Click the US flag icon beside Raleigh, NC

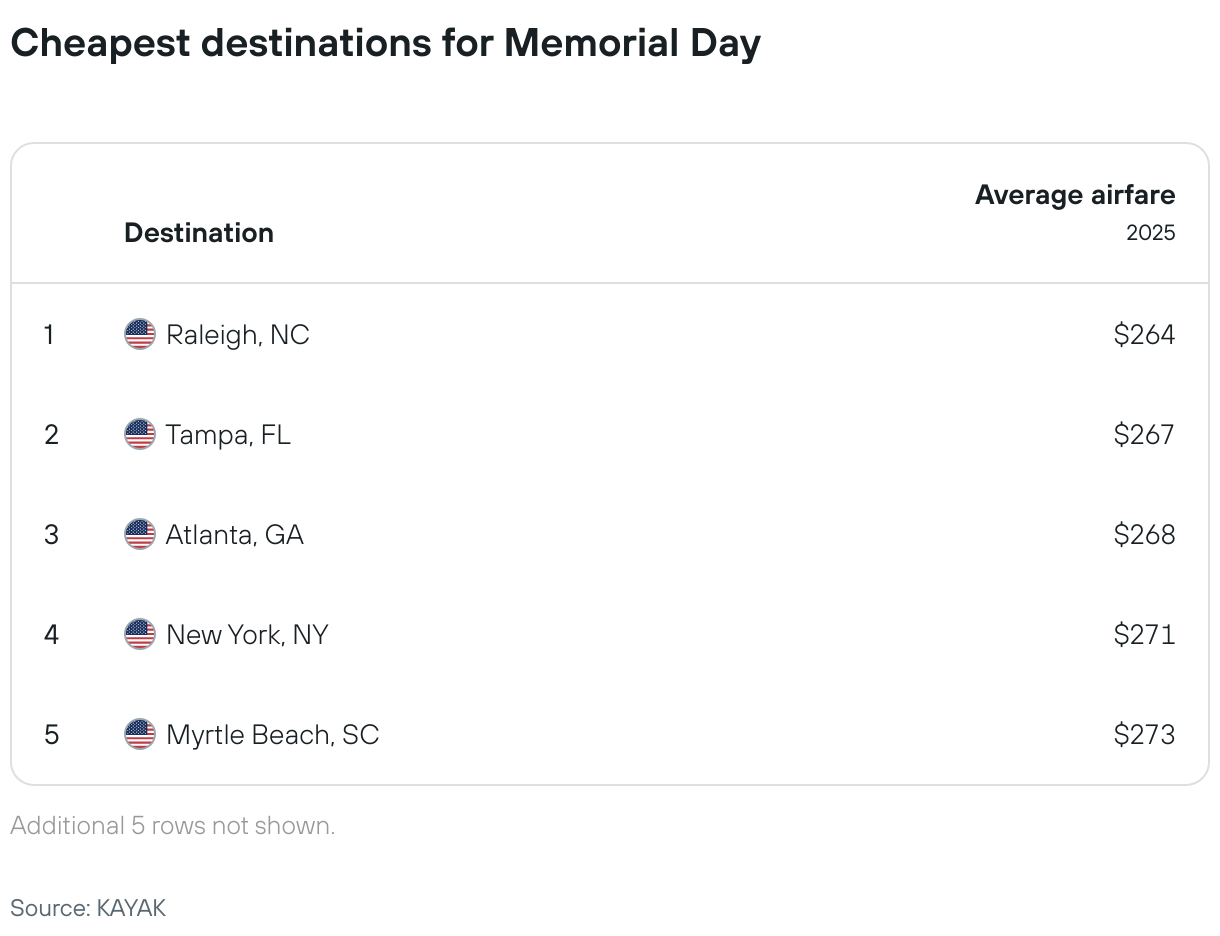pyautogui.click(x=140, y=334)
